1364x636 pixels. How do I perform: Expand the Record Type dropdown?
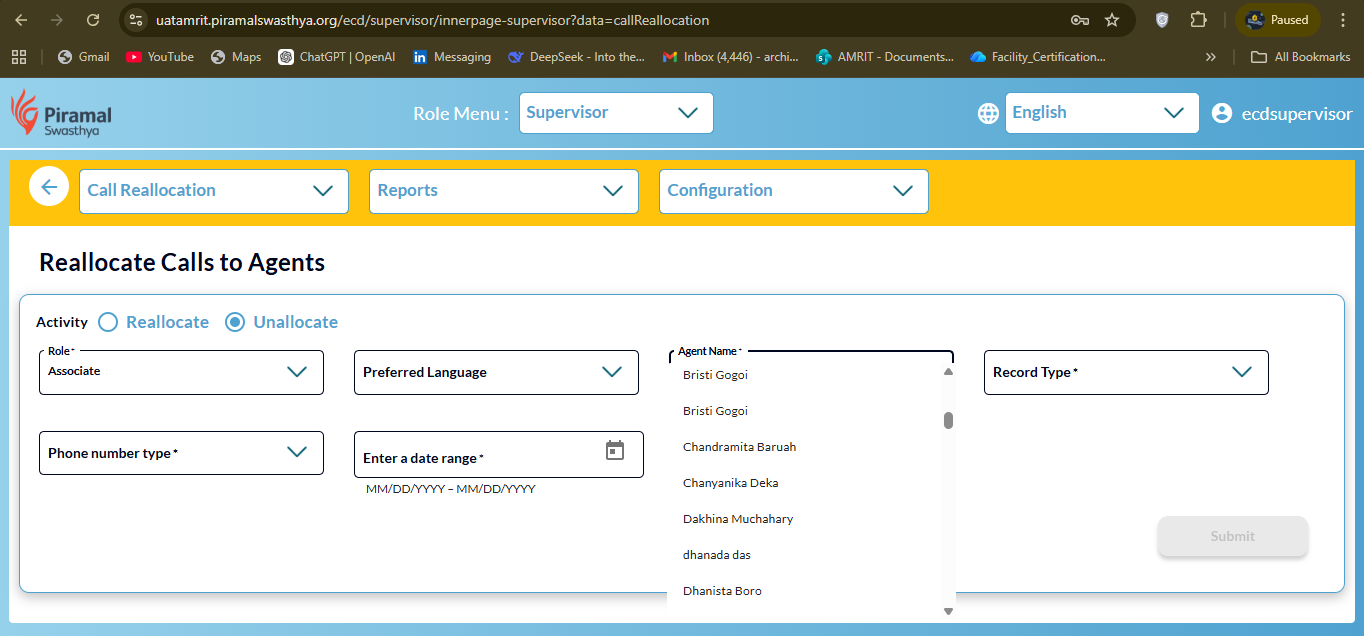(x=1125, y=372)
